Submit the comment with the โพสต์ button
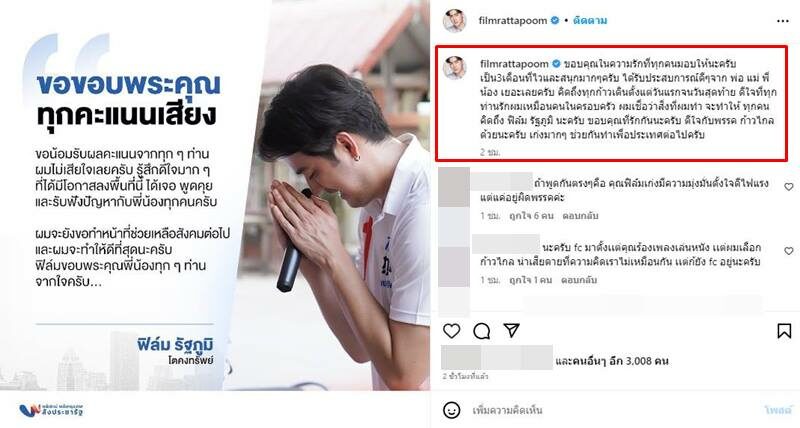Screen dimensions: 800x428 [x=778, y=410]
